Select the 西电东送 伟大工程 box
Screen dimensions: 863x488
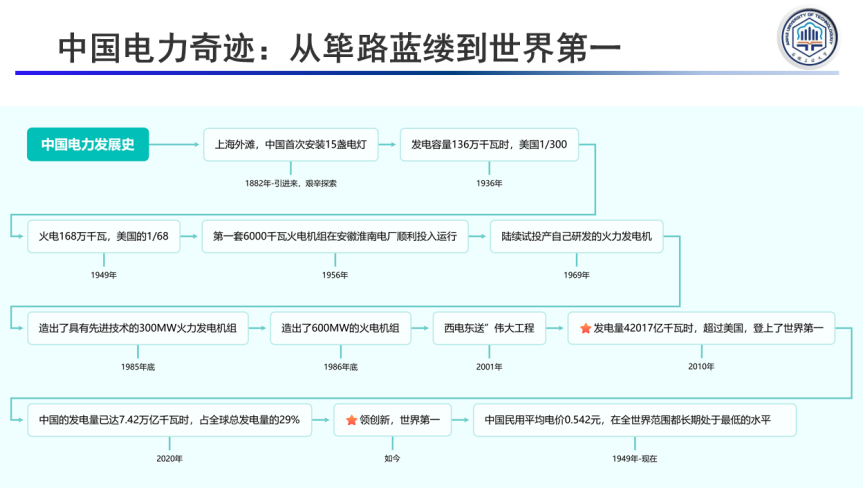pyautogui.click(x=489, y=328)
